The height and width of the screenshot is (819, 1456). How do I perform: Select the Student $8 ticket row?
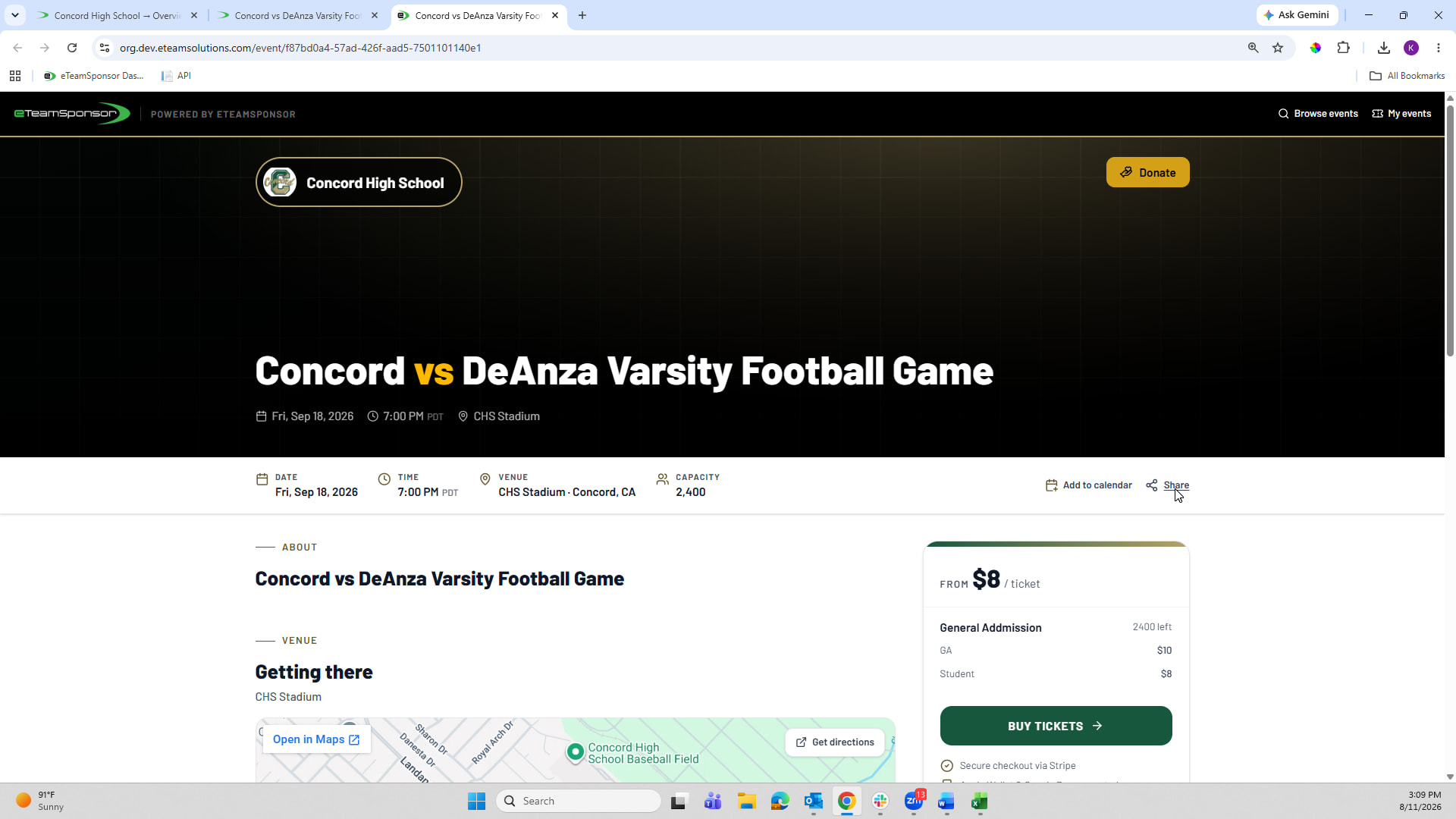point(1056,673)
